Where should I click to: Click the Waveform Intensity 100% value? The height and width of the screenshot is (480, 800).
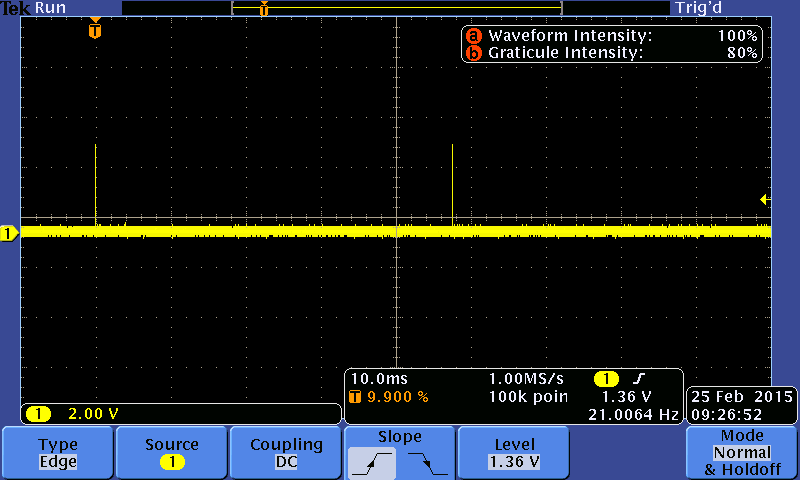(x=737, y=36)
